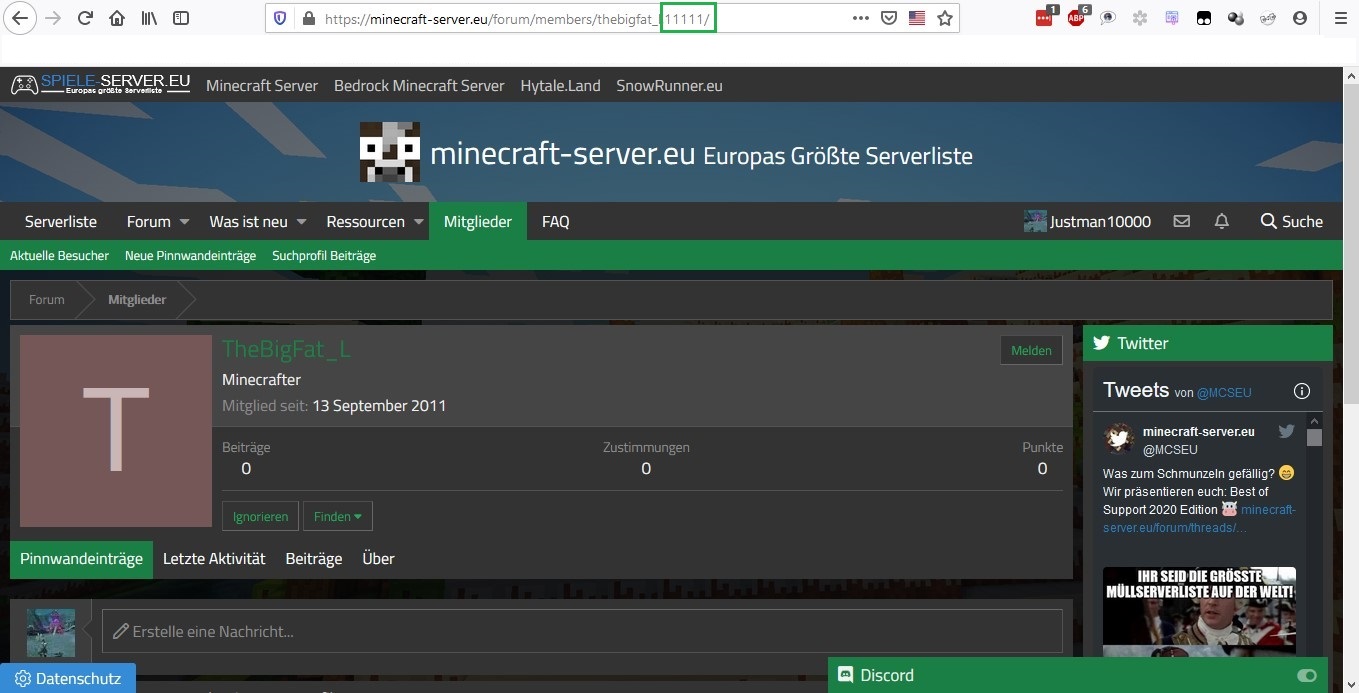
Task: Expand the Ressourcen dropdown arrow
Action: tap(419, 222)
